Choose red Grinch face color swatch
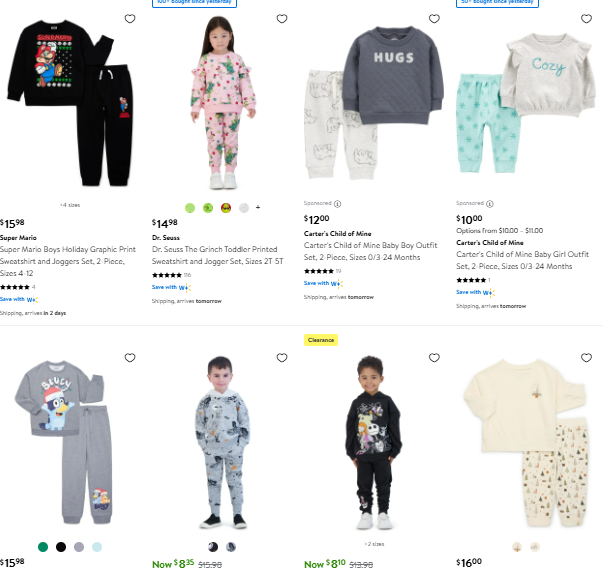The width and height of the screenshot is (603, 568). (226, 208)
